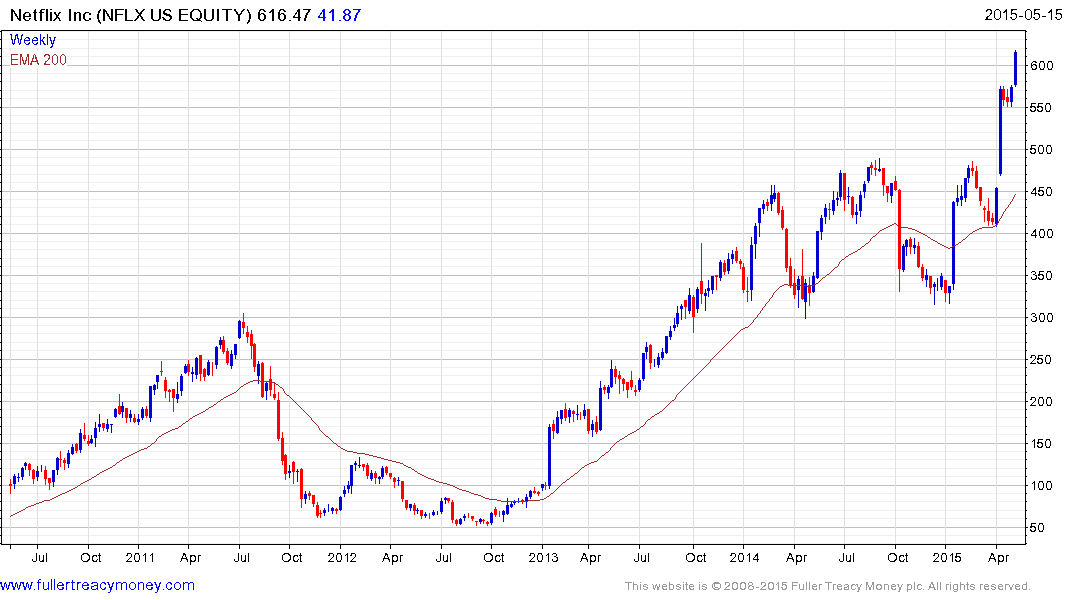Click the chart date 2015-05-15
1075x600 pixels.
coord(1023,14)
